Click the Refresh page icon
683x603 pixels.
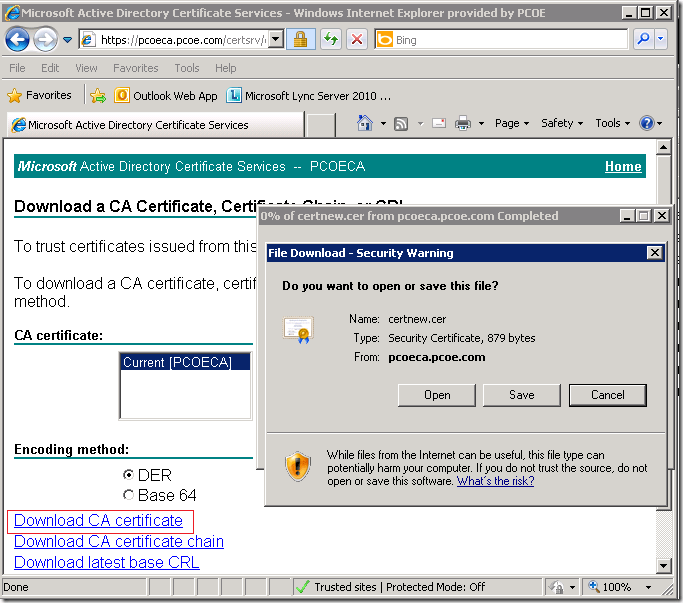(x=331, y=40)
